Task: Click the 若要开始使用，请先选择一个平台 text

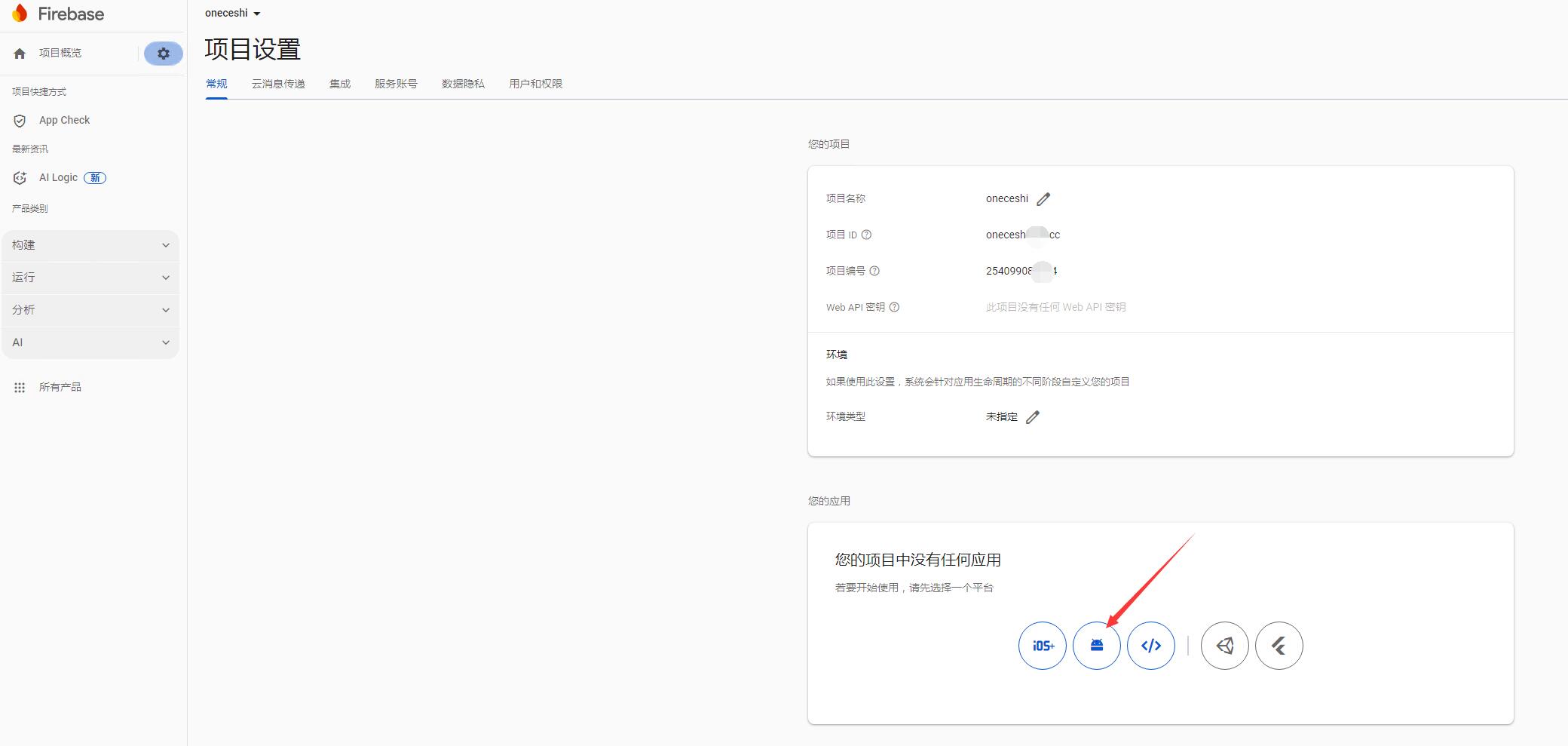Action: (x=914, y=588)
